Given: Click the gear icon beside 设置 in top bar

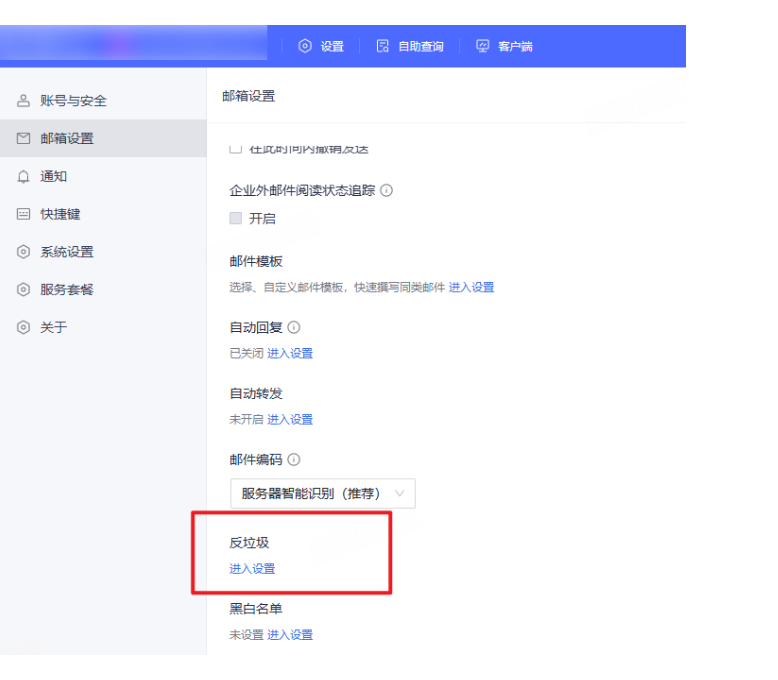Looking at the screenshot, I should [x=305, y=46].
